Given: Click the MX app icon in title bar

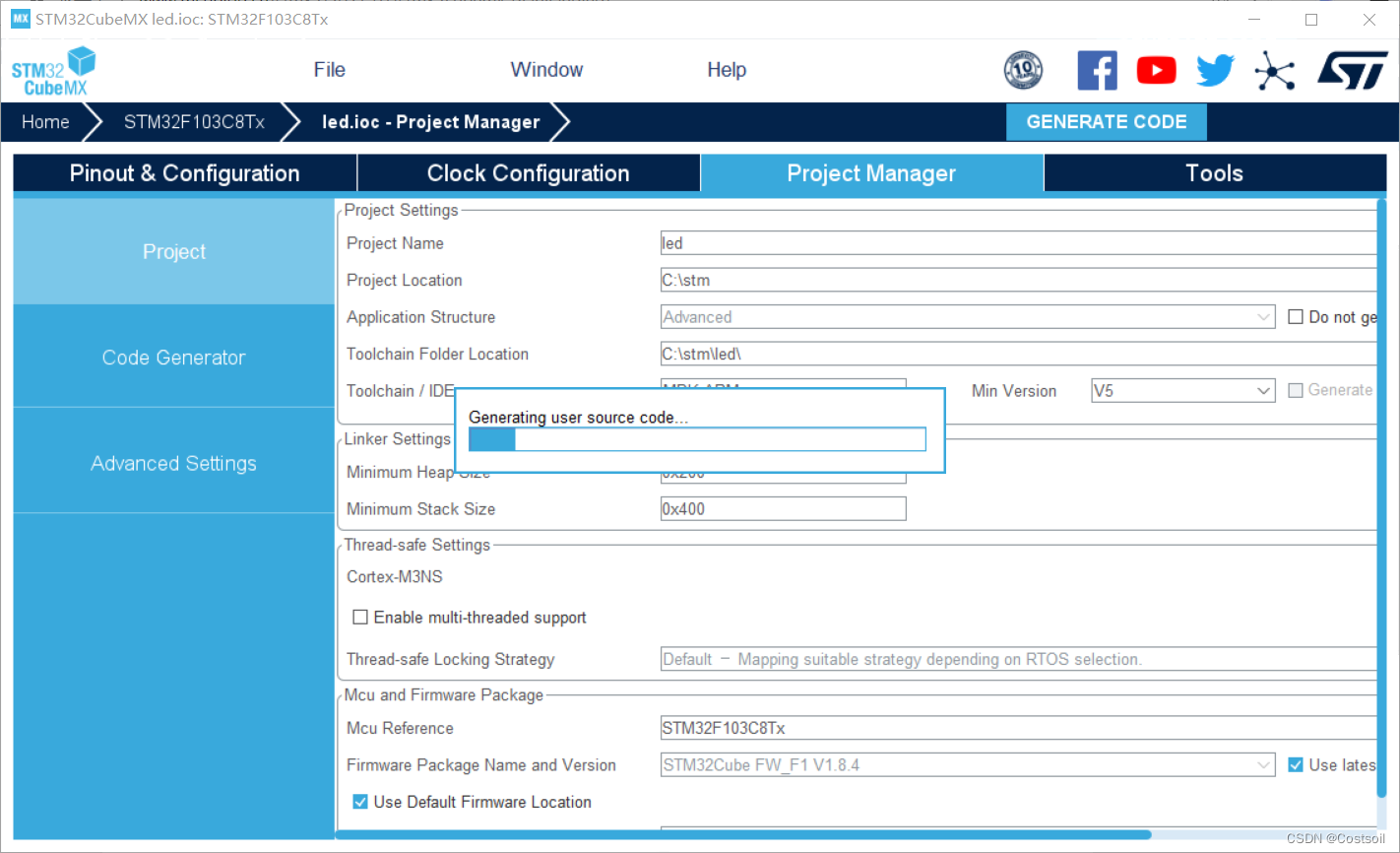Looking at the screenshot, I should [x=21, y=19].
